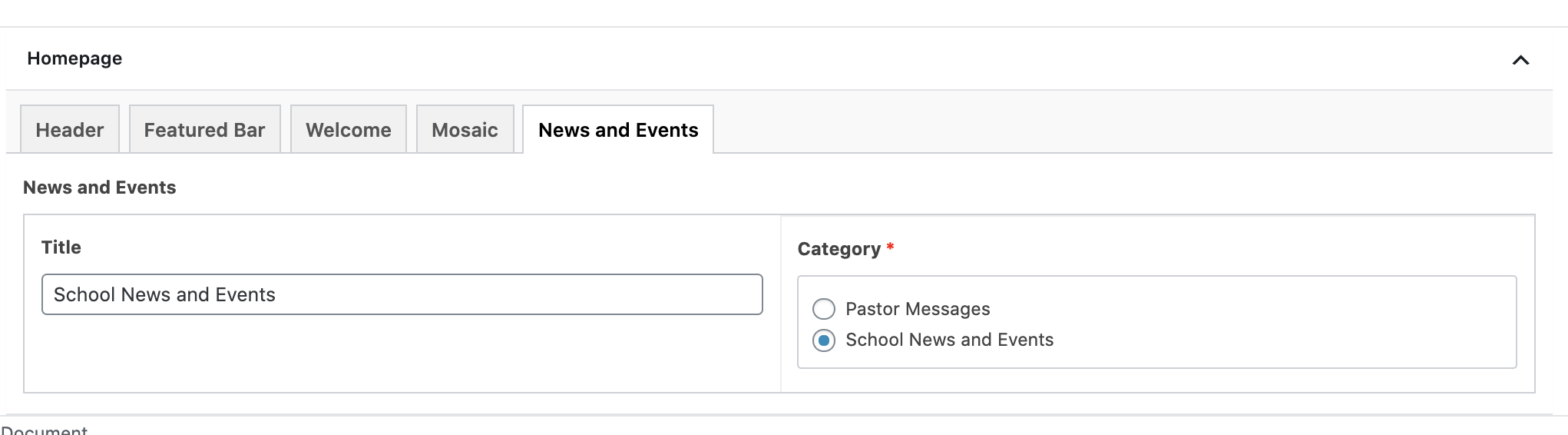This screenshot has height=435, width=1568.
Task: Select the Welcome tab
Action: coord(348,130)
